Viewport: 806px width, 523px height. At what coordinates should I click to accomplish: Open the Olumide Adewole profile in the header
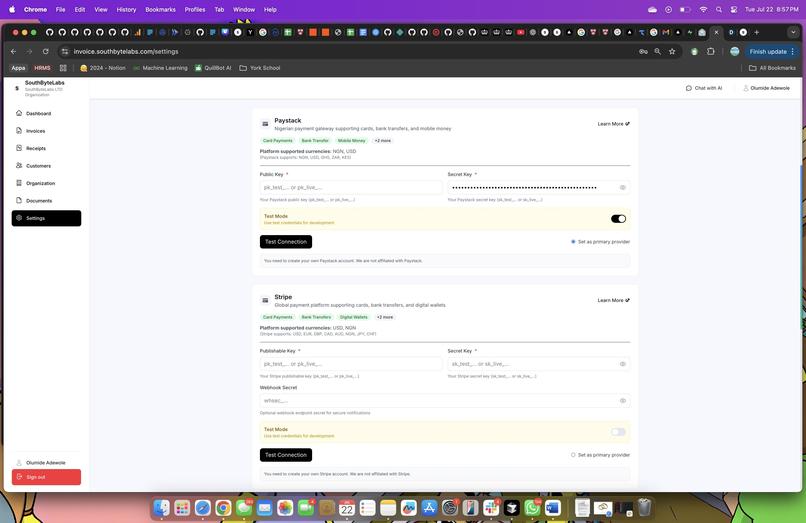click(x=766, y=88)
